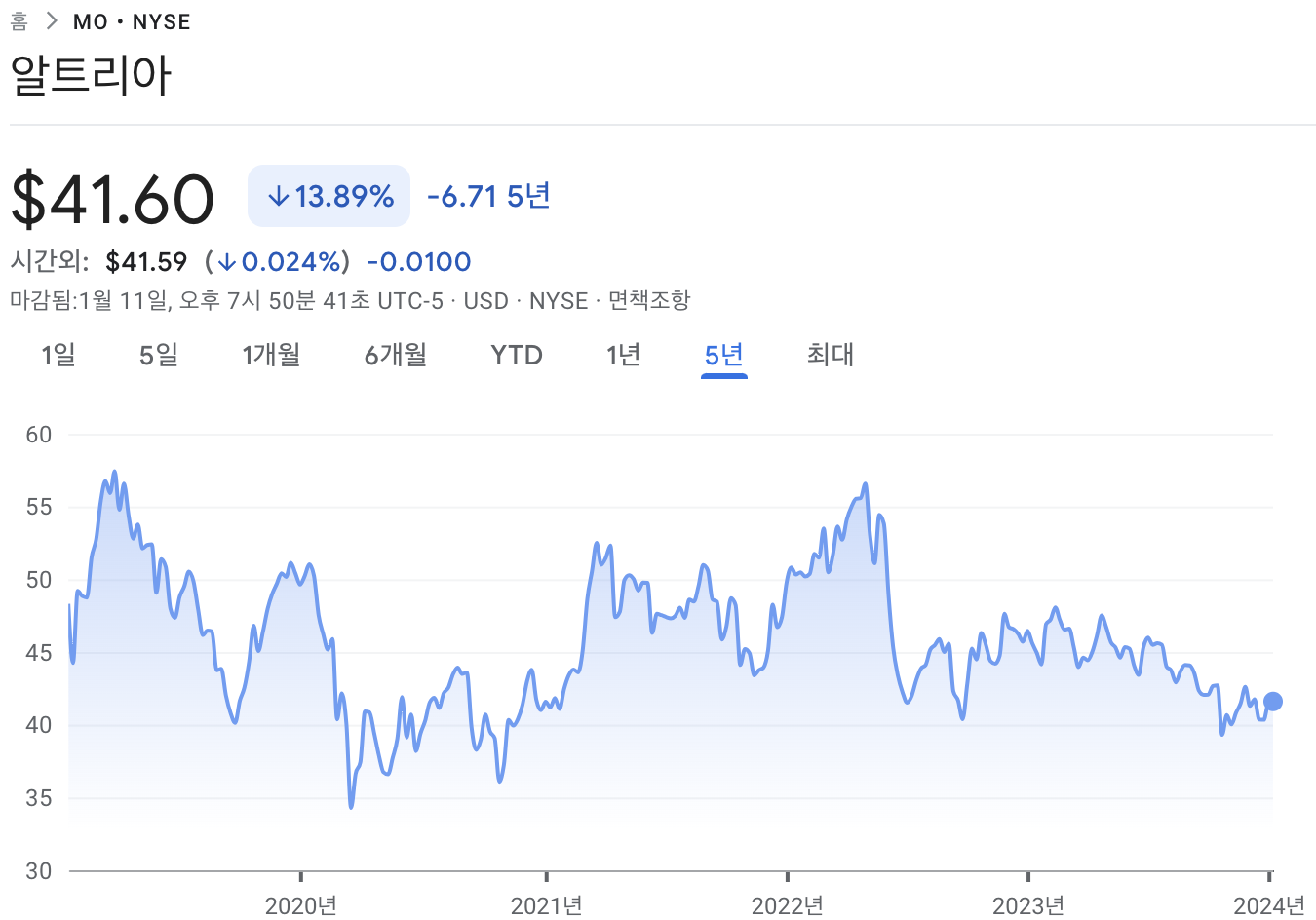Click the MO · NYSE breadcrumb entry
Screen dimensions: 1316x920
[131, 20]
